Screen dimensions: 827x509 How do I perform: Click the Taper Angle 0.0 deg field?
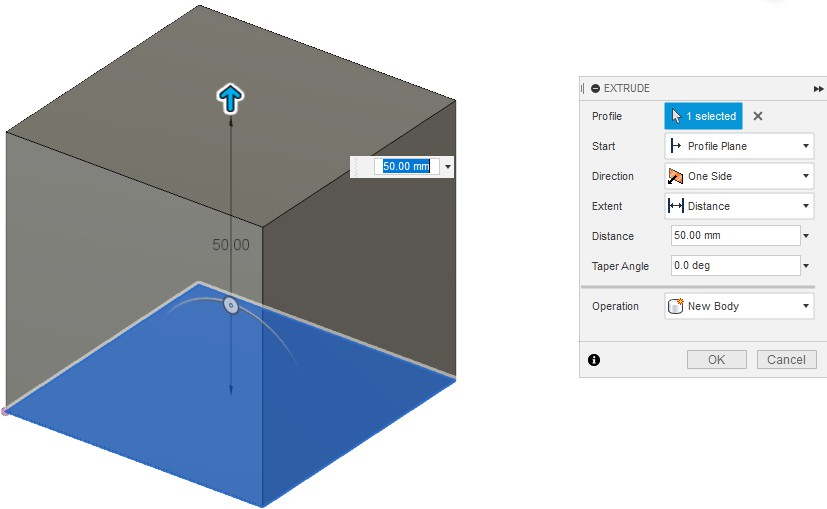click(734, 266)
